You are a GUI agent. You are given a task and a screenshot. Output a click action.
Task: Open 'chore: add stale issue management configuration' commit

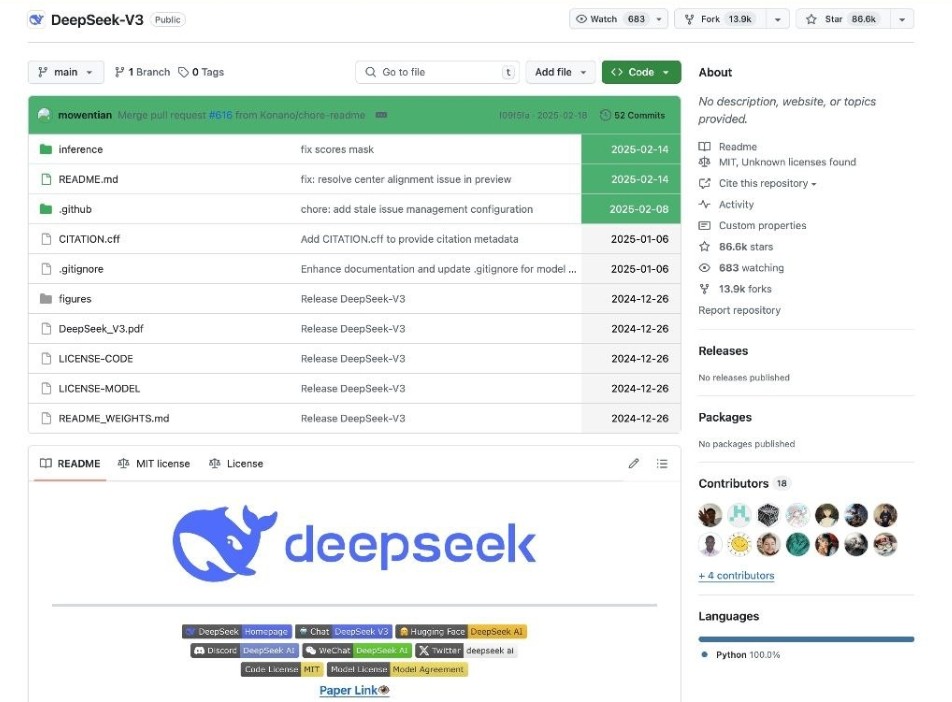point(416,209)
